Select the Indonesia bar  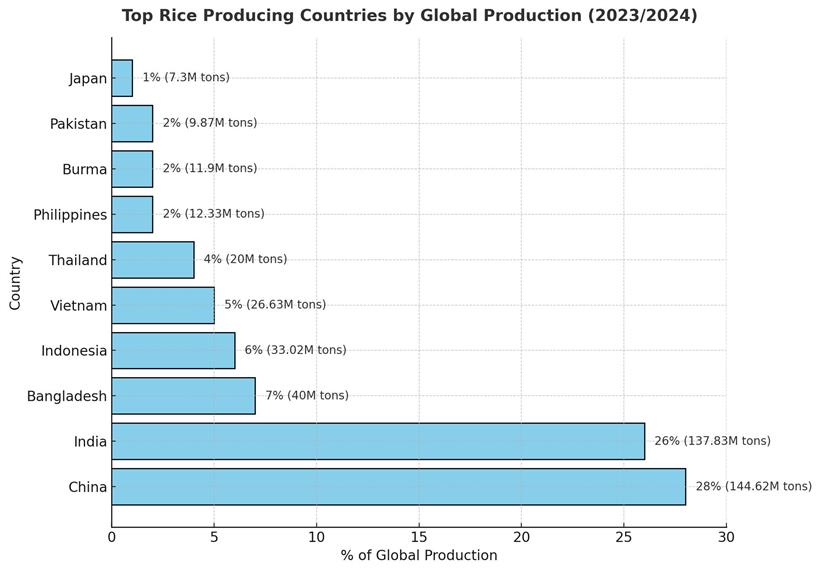173,351
